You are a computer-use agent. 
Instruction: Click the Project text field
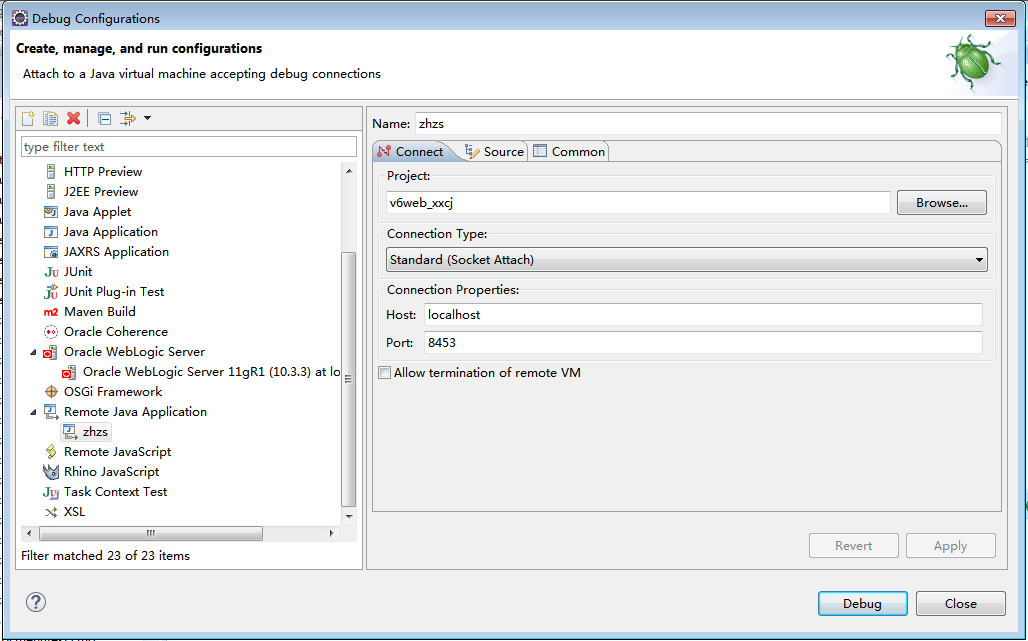tap(638, 203)
